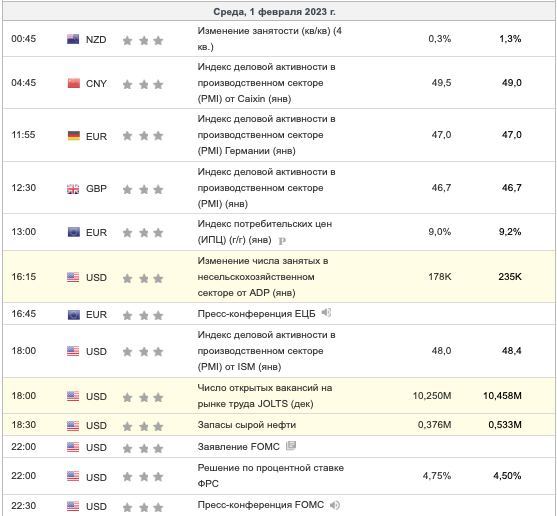Click importance stars in the NZD row

tap(143, 40)
